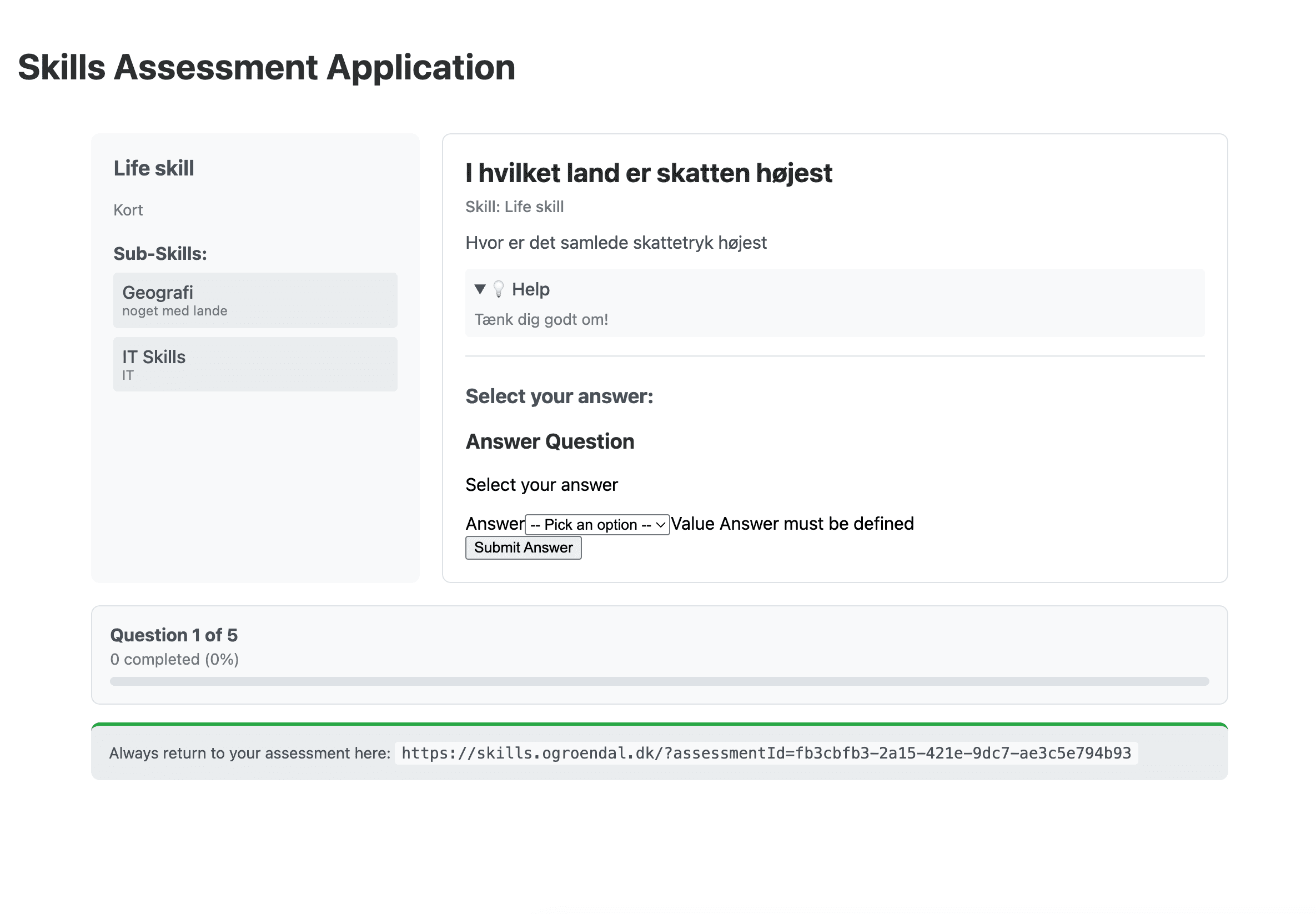Click the lightbulb icon beside Help
Image resolution: width=1316 pixels, height=914 pixels.
click(x=498, y=289)
